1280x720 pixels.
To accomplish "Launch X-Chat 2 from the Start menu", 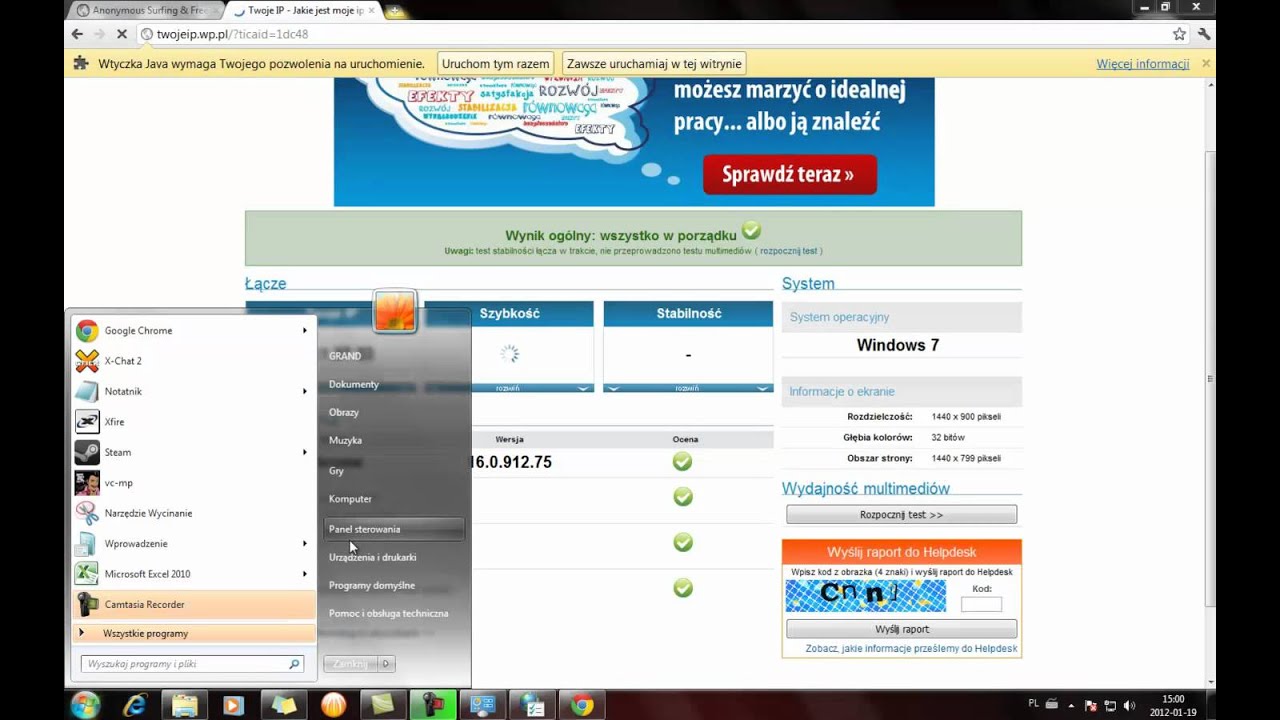I will (x=194, y=361).
